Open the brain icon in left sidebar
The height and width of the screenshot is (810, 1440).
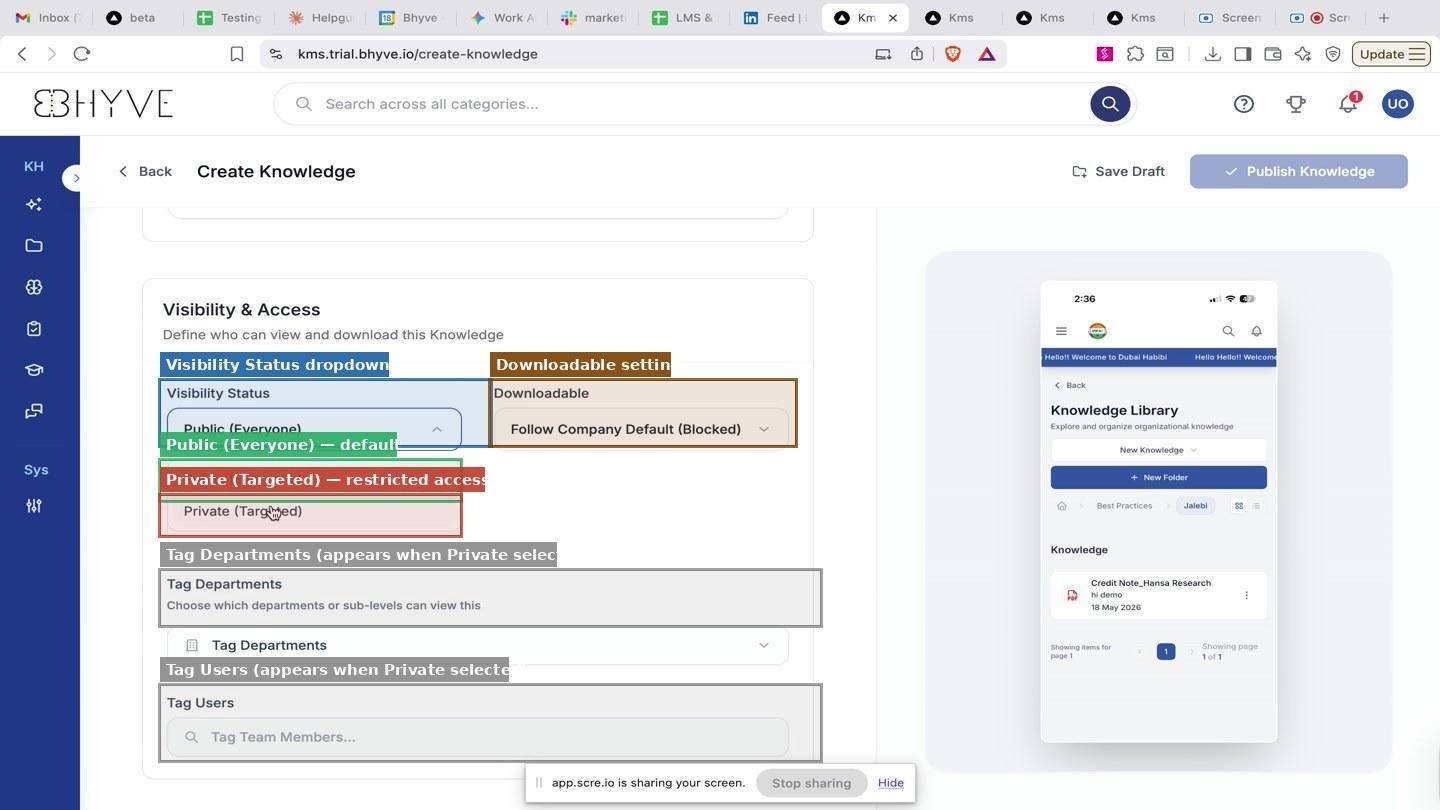point(34,287)
